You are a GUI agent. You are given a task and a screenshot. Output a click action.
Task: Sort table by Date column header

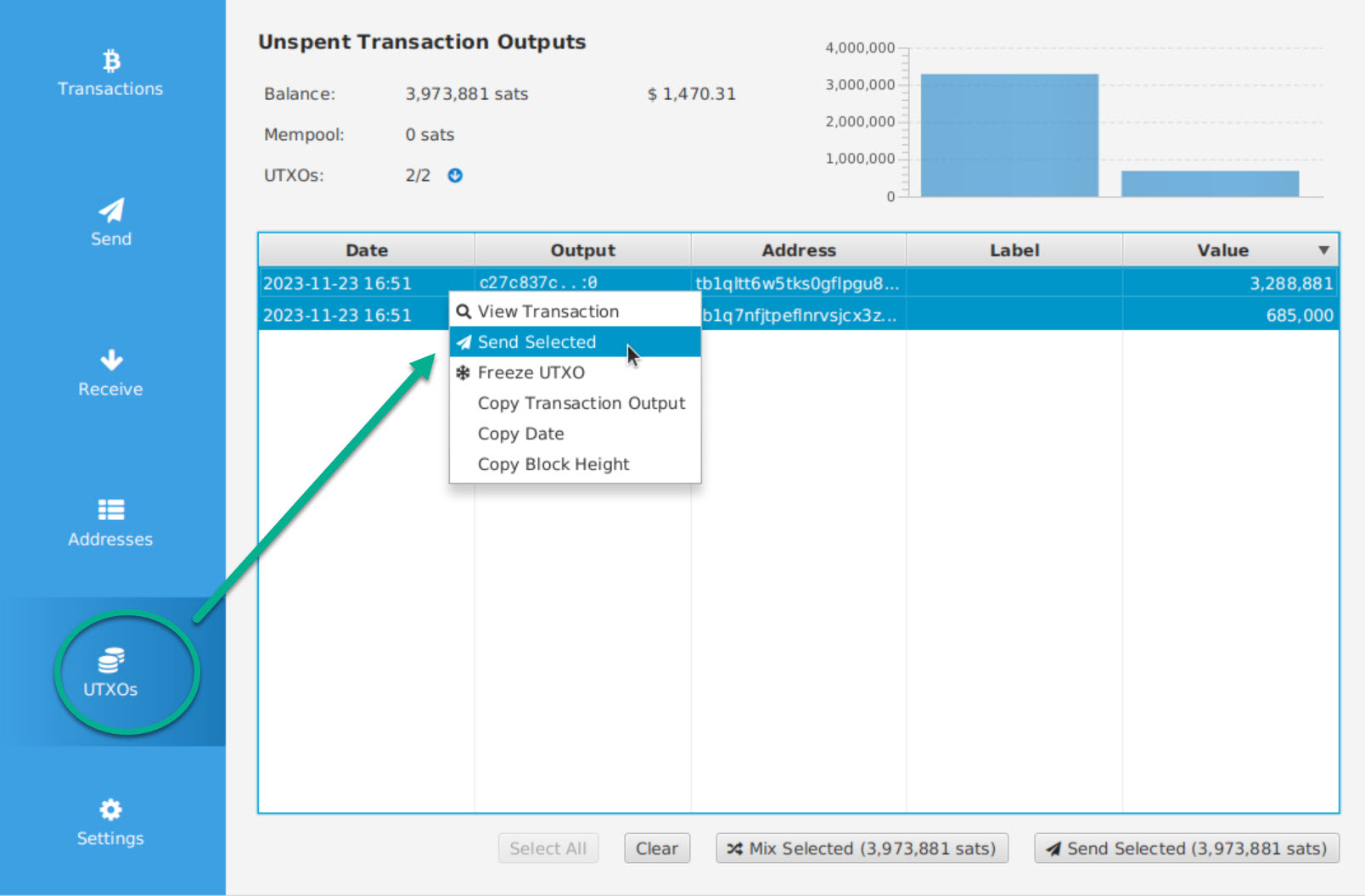tap(366, 250)
